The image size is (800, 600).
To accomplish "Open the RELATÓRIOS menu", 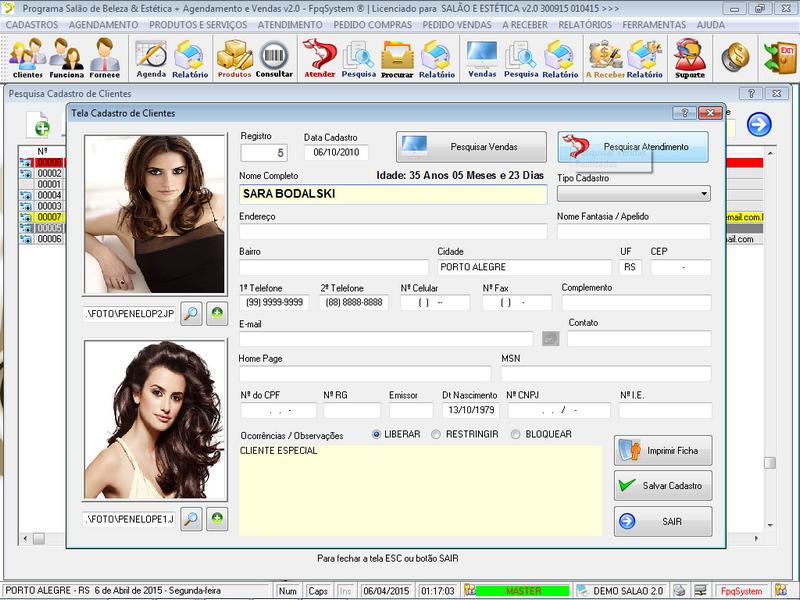I will 585,24.
